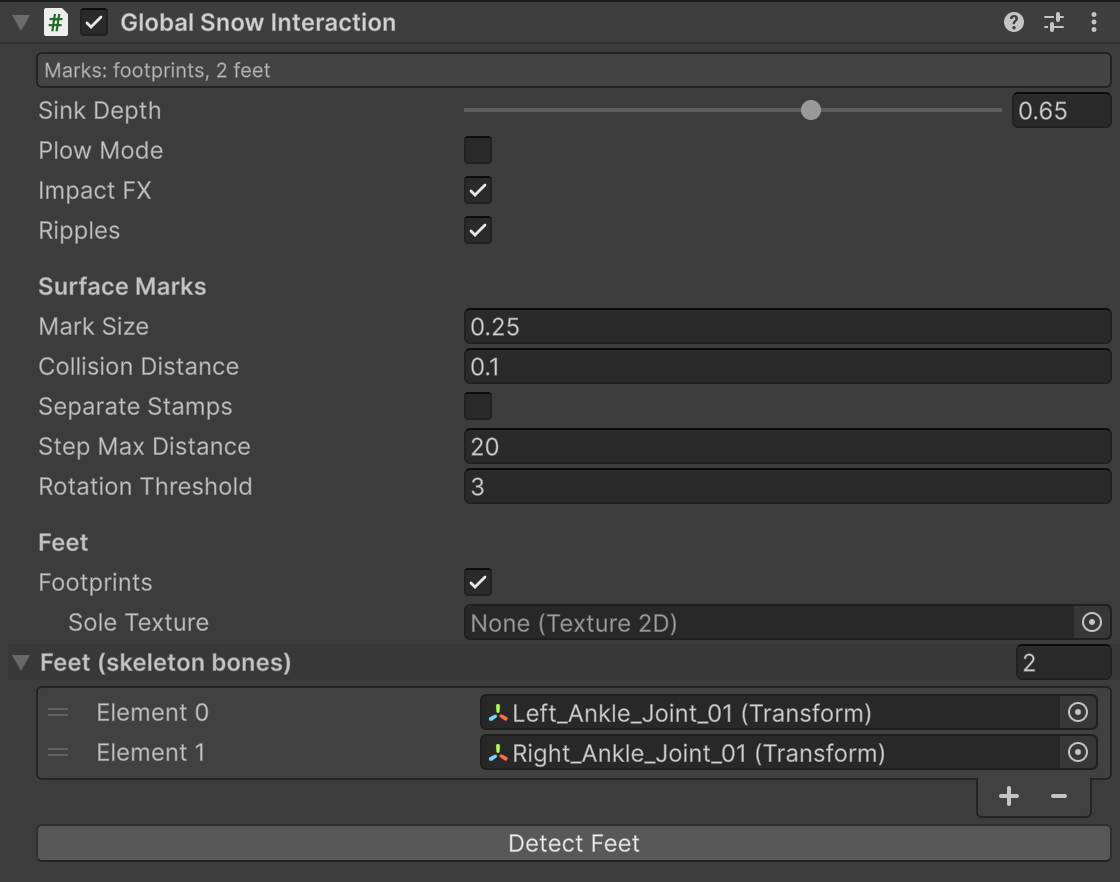Click the Global Snow Interaction title
1120x882 pixels.
point(258,22)
